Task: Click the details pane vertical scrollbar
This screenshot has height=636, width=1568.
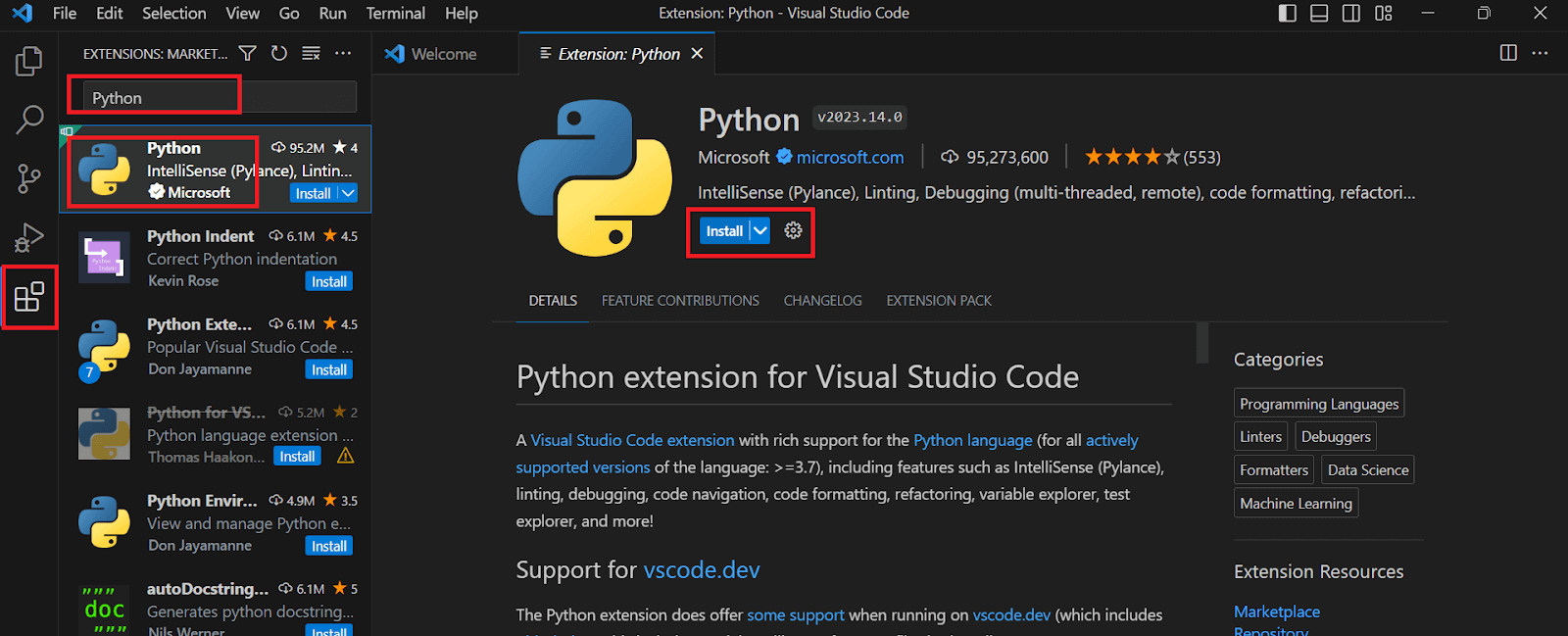Action: pyautogui.click(x=1202, y=343)
